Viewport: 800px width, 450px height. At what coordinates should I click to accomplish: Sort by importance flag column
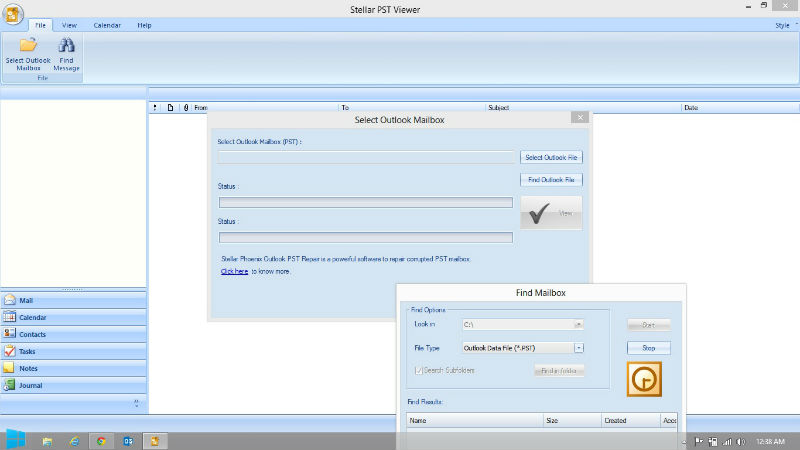click(155, 108)
